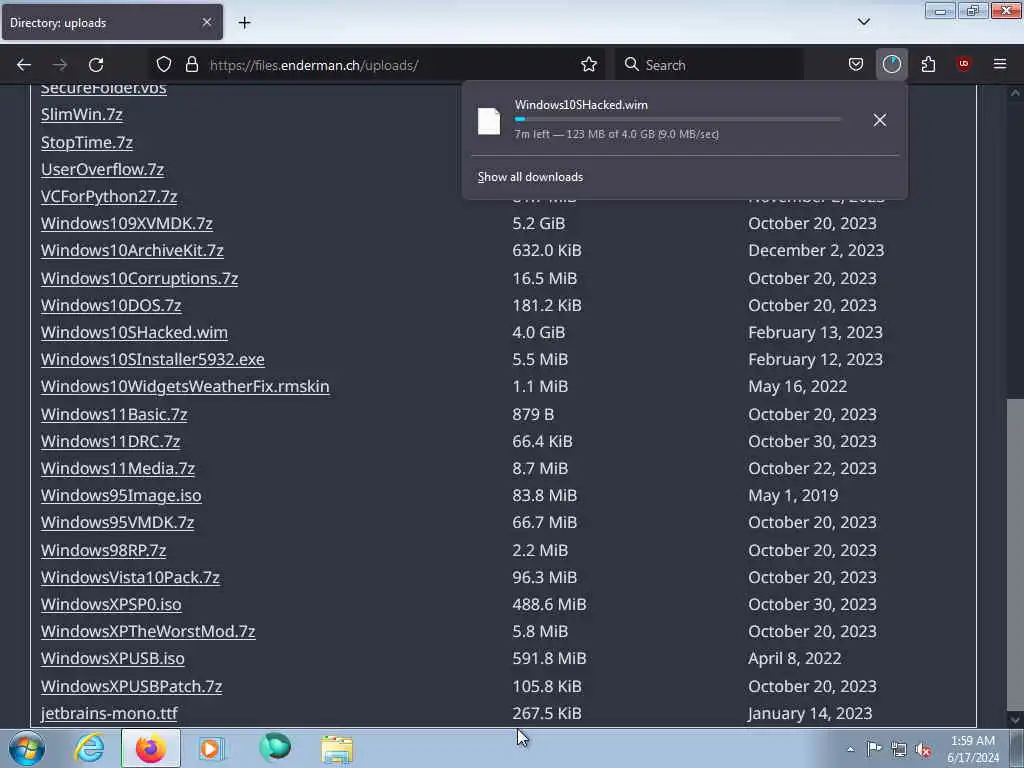Bookmark this page with the star

pyautogui.click(x=588, y=65)
